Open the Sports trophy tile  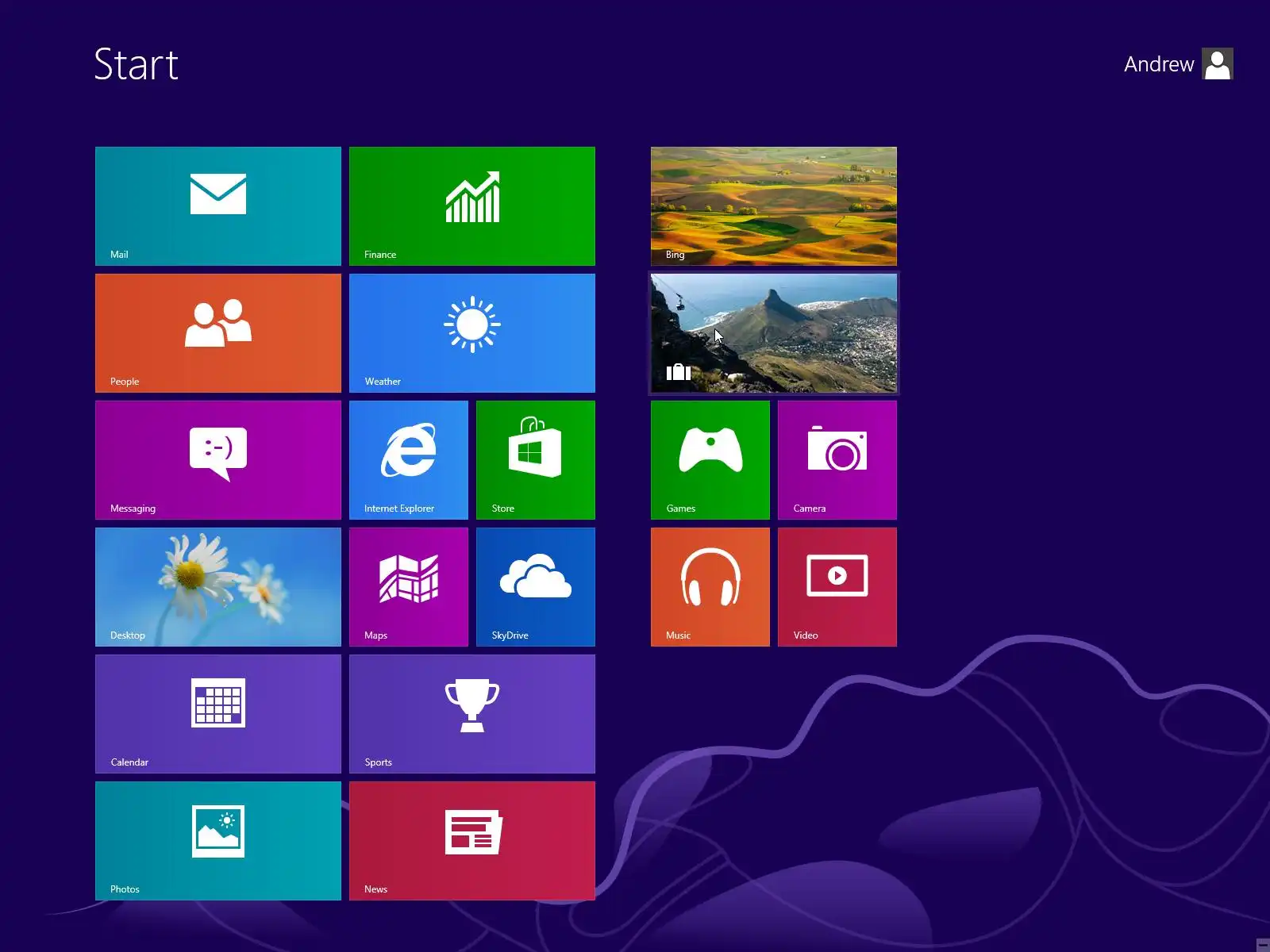[472, 714]
